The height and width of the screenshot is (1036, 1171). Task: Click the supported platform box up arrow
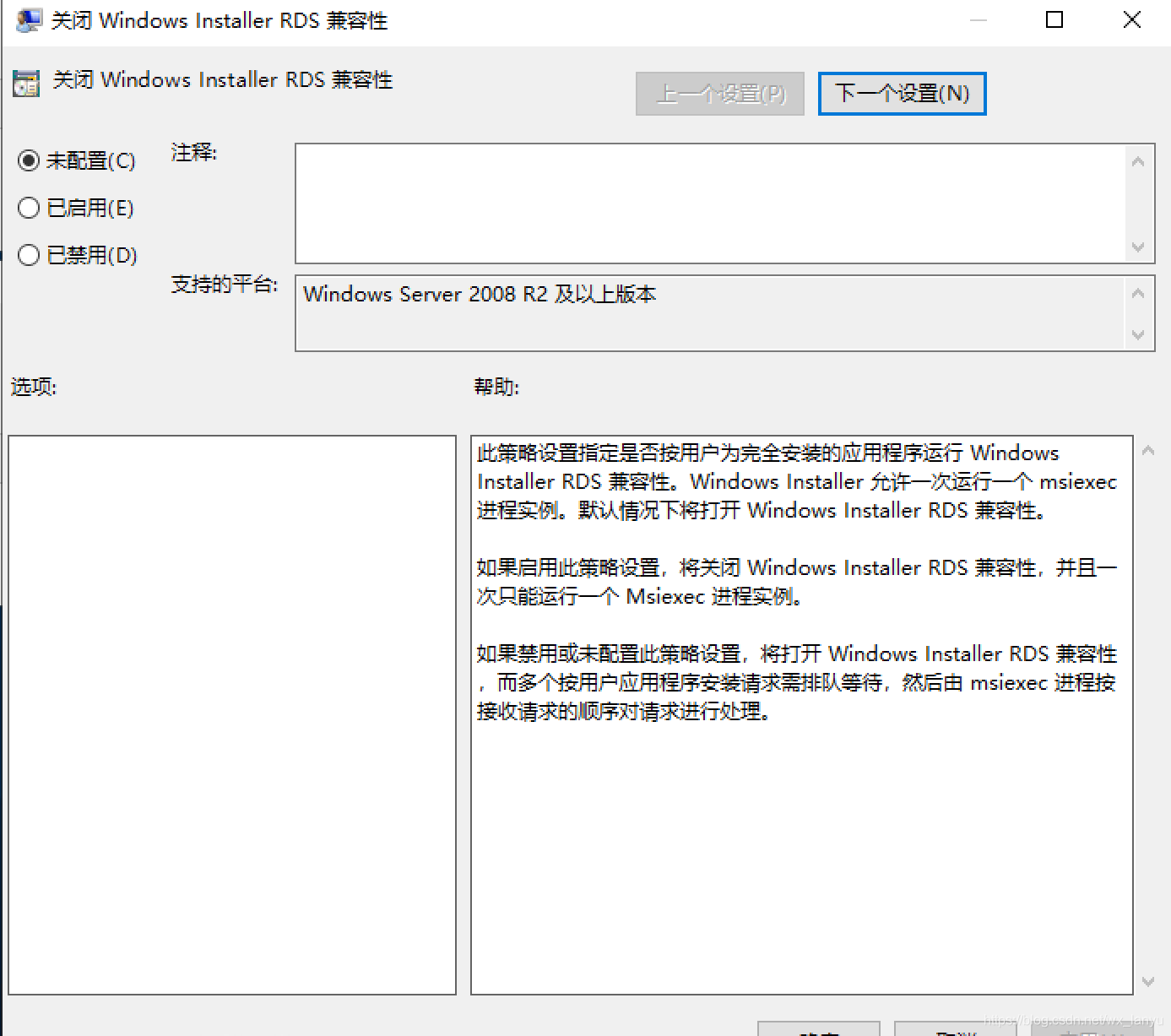[x=1138, y=293]
